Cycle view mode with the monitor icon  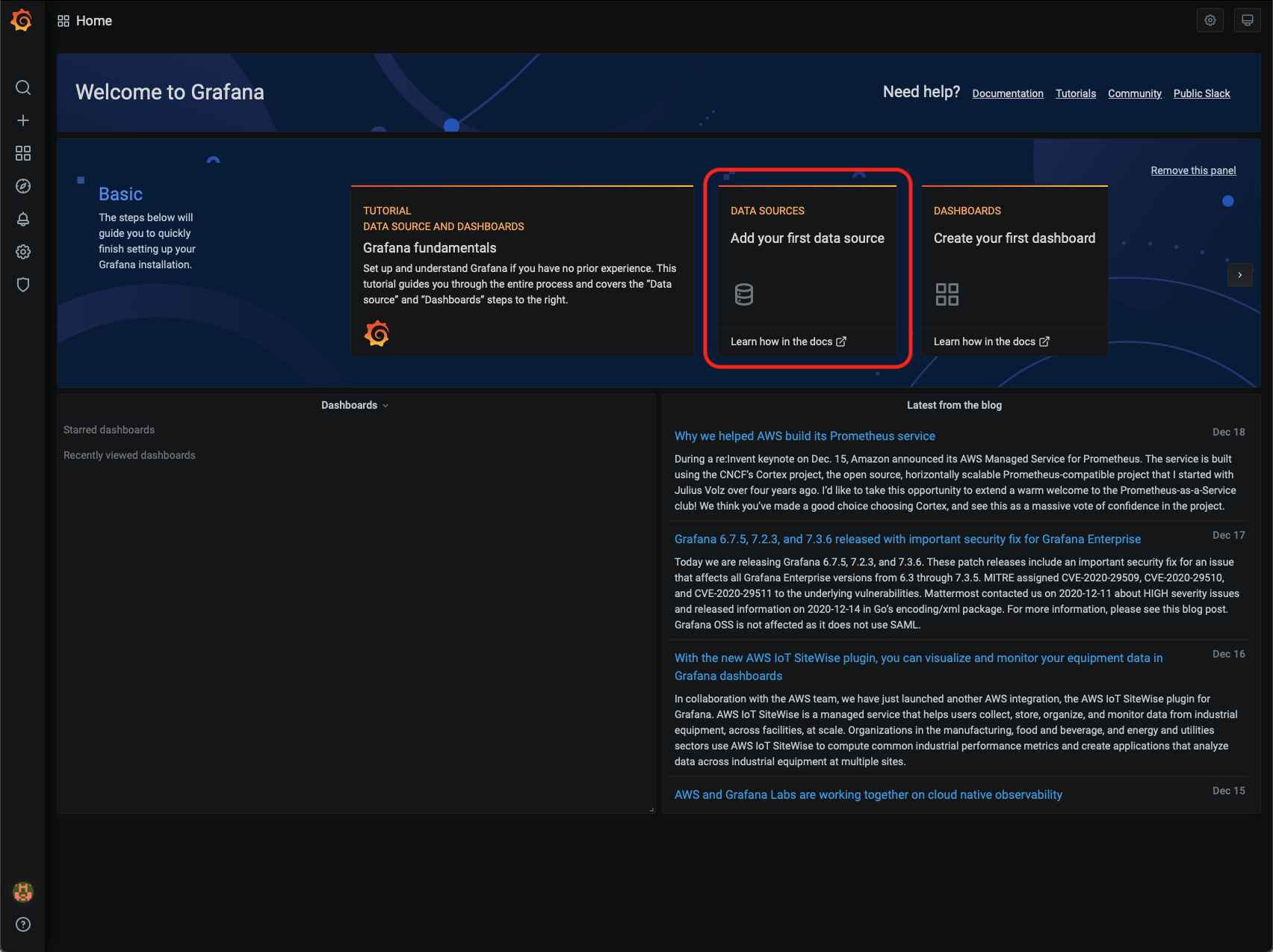tap(1248, 20)
